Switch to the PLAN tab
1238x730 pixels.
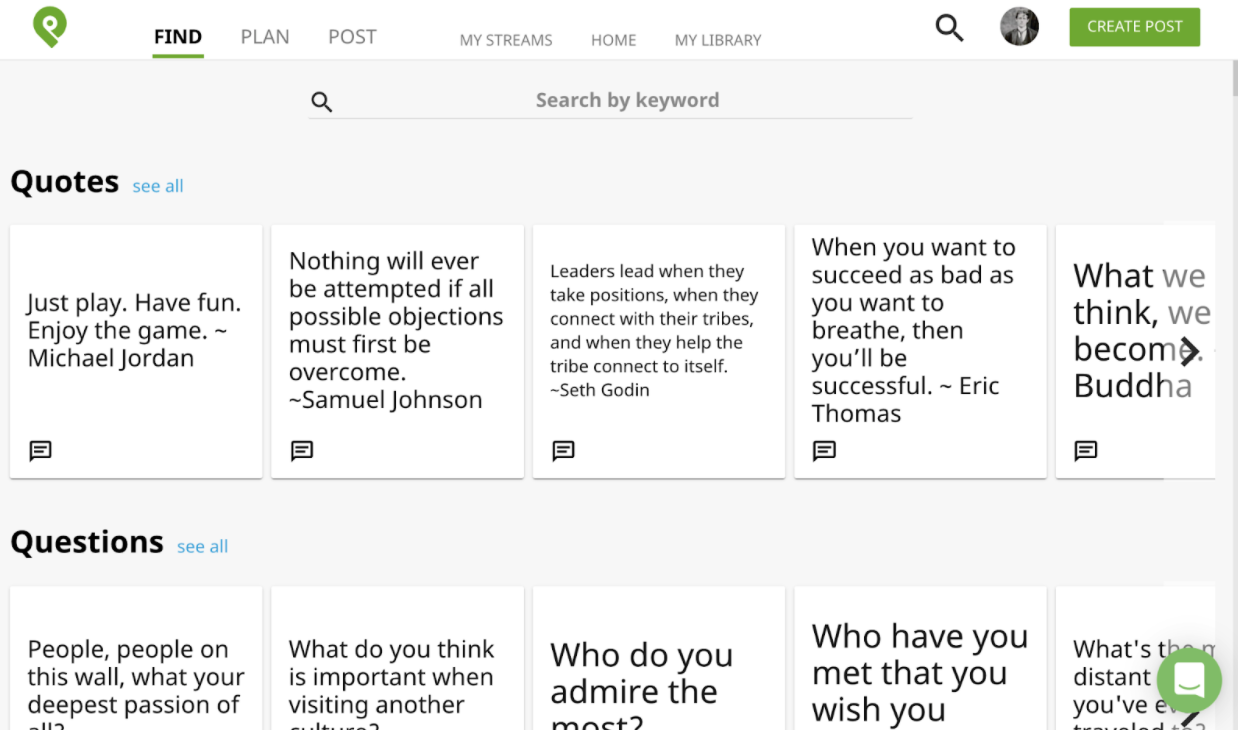(x=265, y=37)
